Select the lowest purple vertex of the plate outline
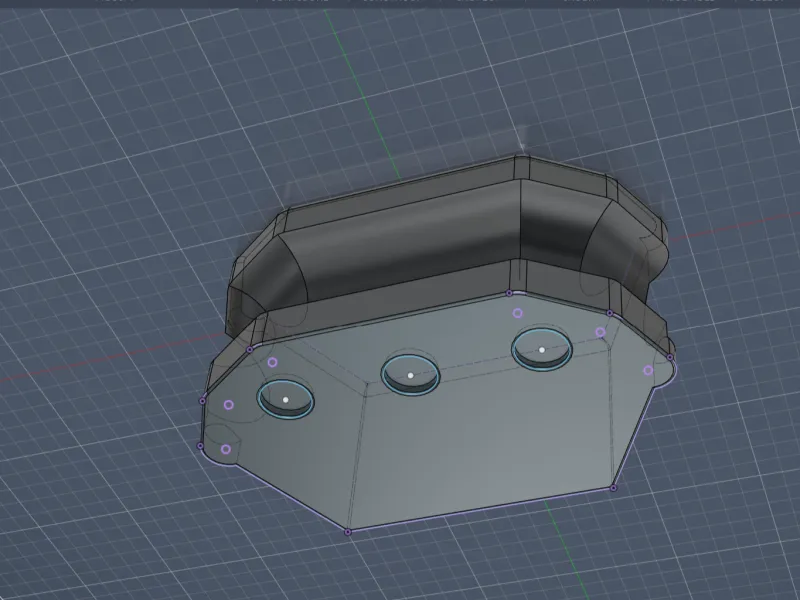 click(348, 532)
